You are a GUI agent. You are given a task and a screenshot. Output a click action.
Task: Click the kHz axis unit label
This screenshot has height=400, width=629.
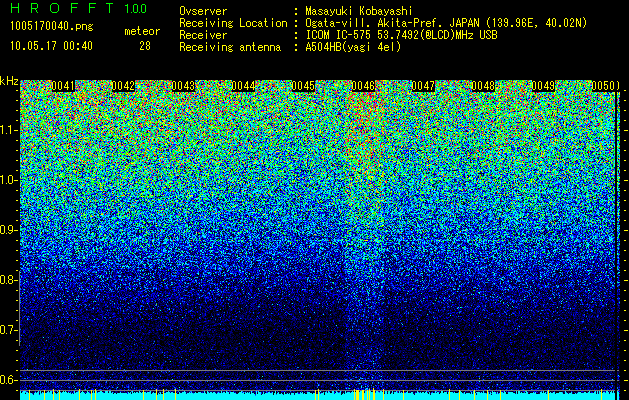9,81
